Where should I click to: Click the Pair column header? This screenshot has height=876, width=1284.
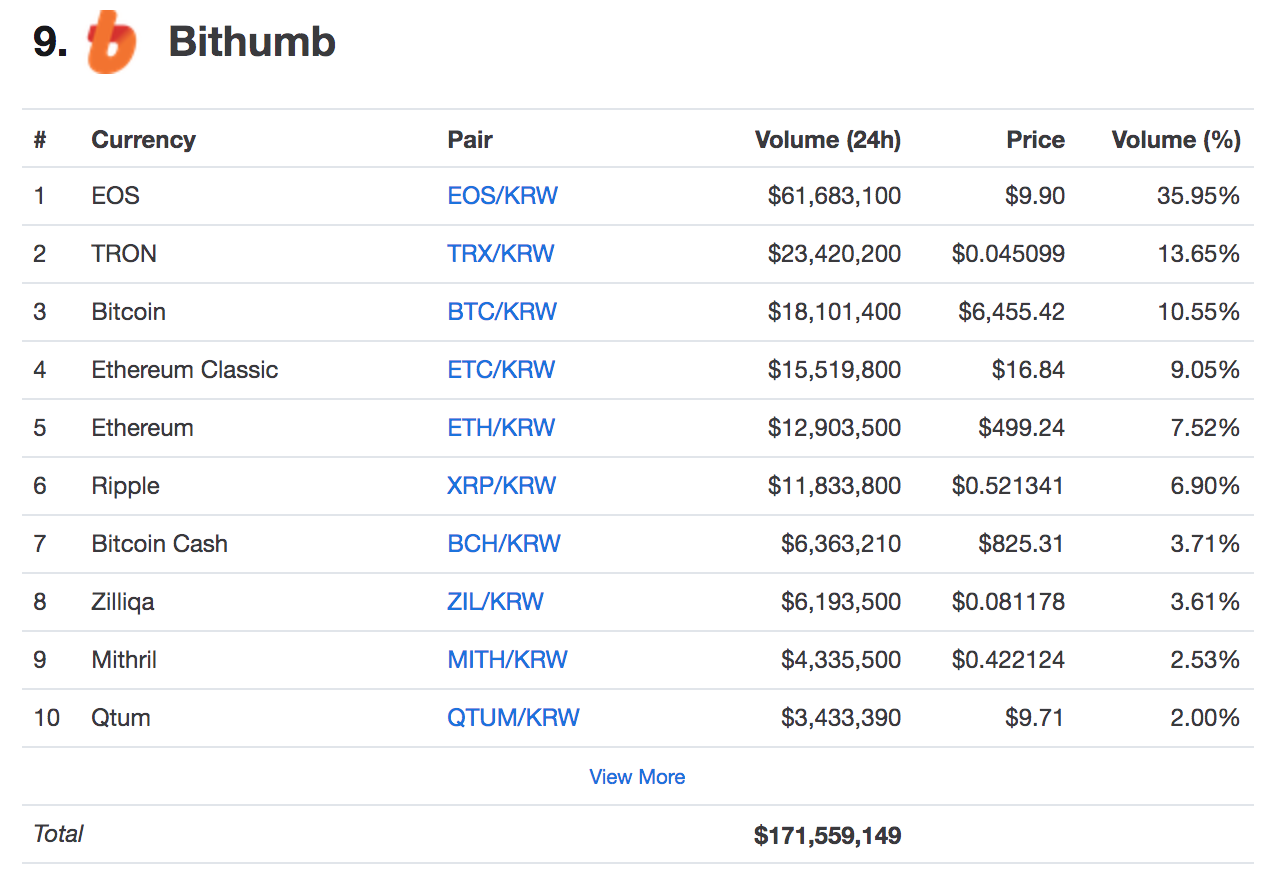(470, 140)
